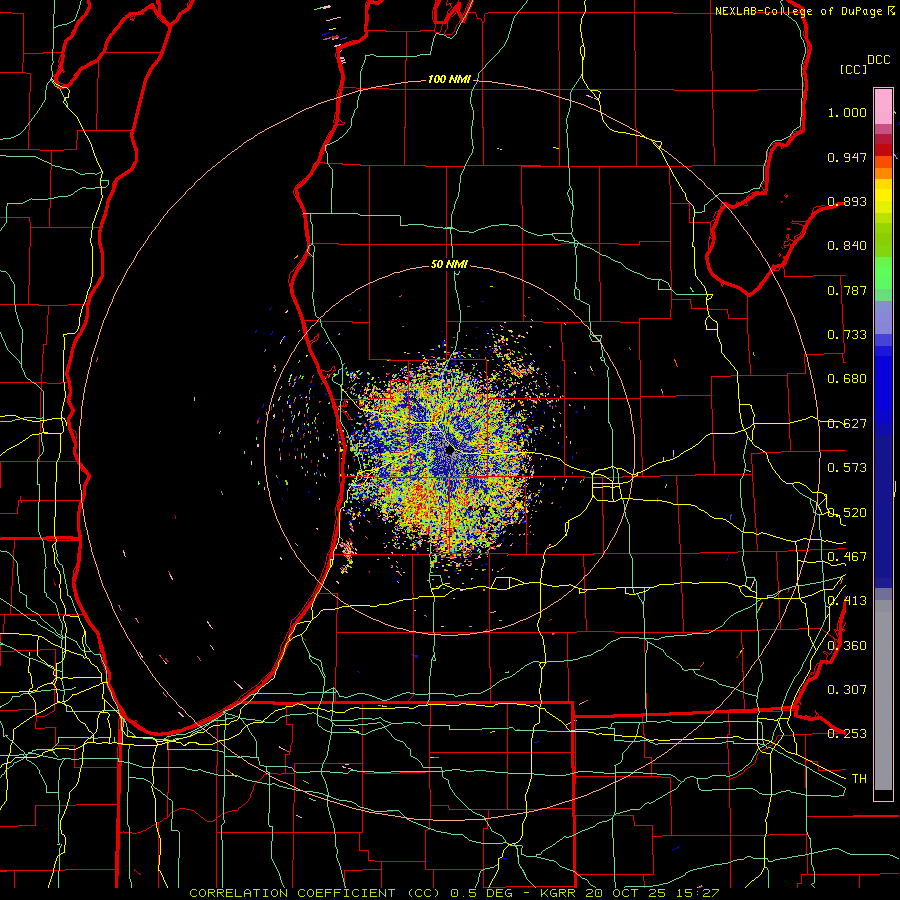900x900 pixels.
Task: Click the 0.627 value on color scale
Action: tap(847, 424)
